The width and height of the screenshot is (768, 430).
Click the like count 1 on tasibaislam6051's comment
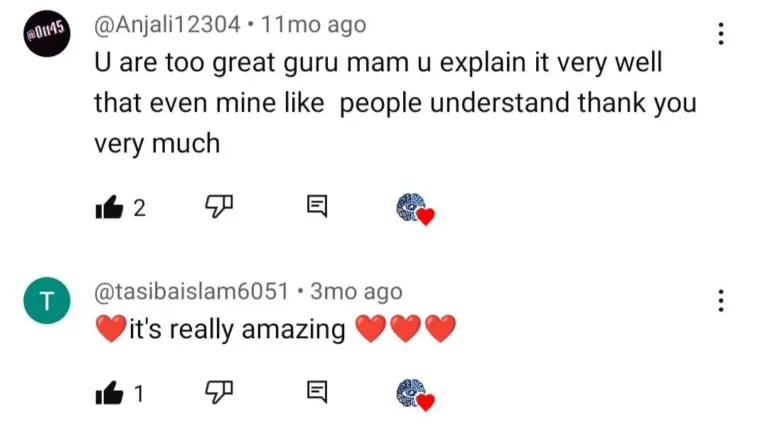[x=138, y=394]
